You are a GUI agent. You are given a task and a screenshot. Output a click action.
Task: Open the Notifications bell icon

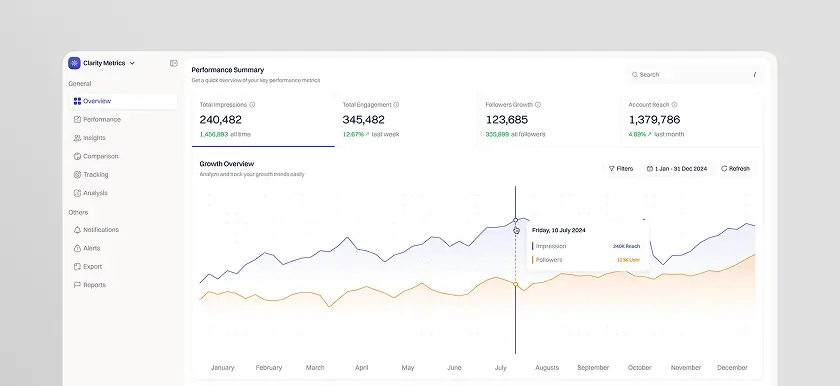coord(77,230)
